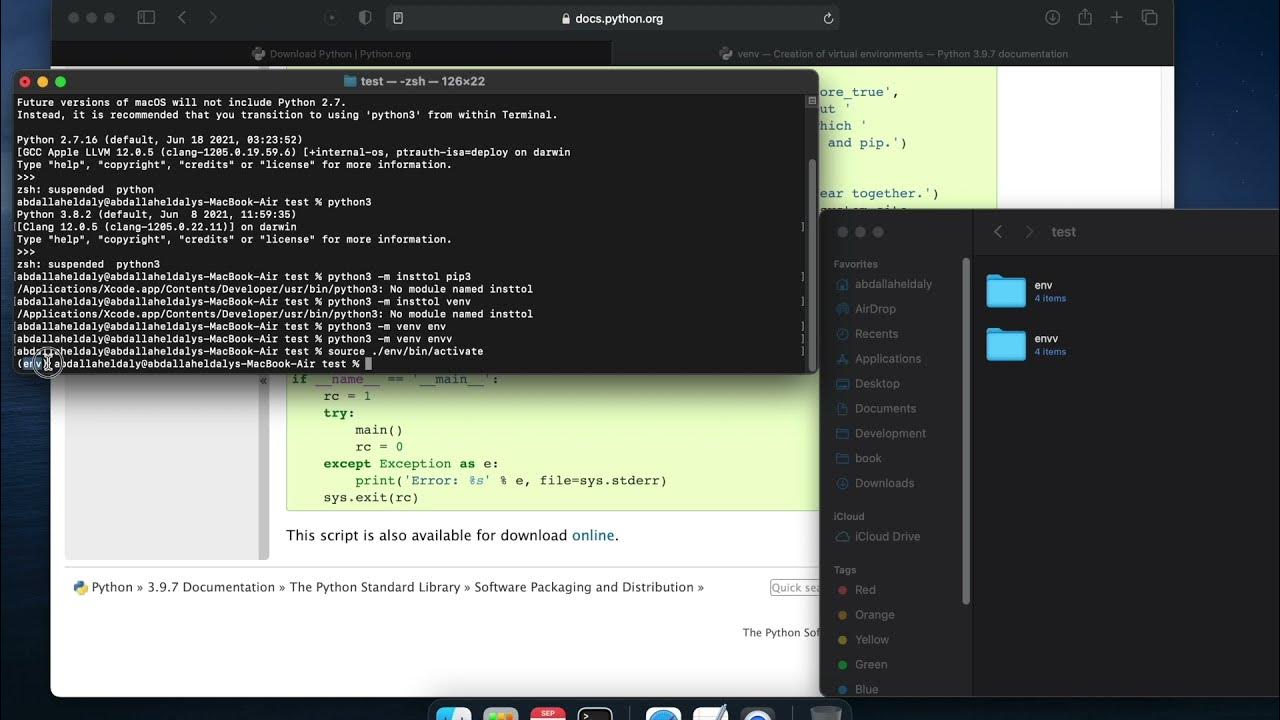Screen dimensions: 1280x720
Task: Open The Python Standard Library breadcrumb
Action: [x=375, y=587]
